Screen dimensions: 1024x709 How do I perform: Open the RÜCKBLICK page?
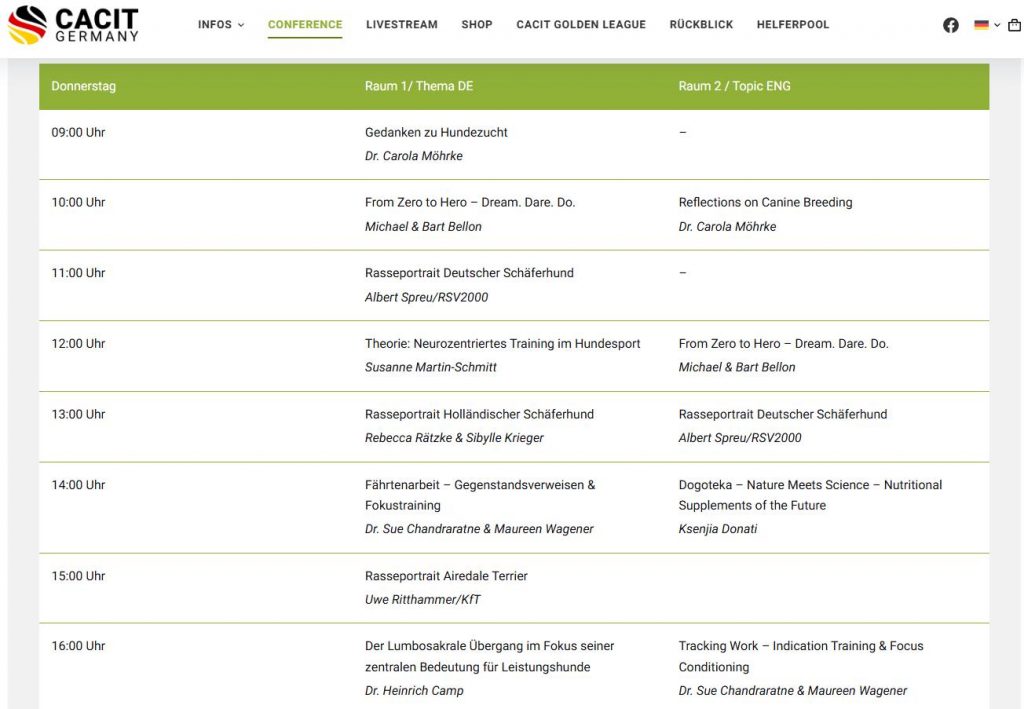pos(701,25)
